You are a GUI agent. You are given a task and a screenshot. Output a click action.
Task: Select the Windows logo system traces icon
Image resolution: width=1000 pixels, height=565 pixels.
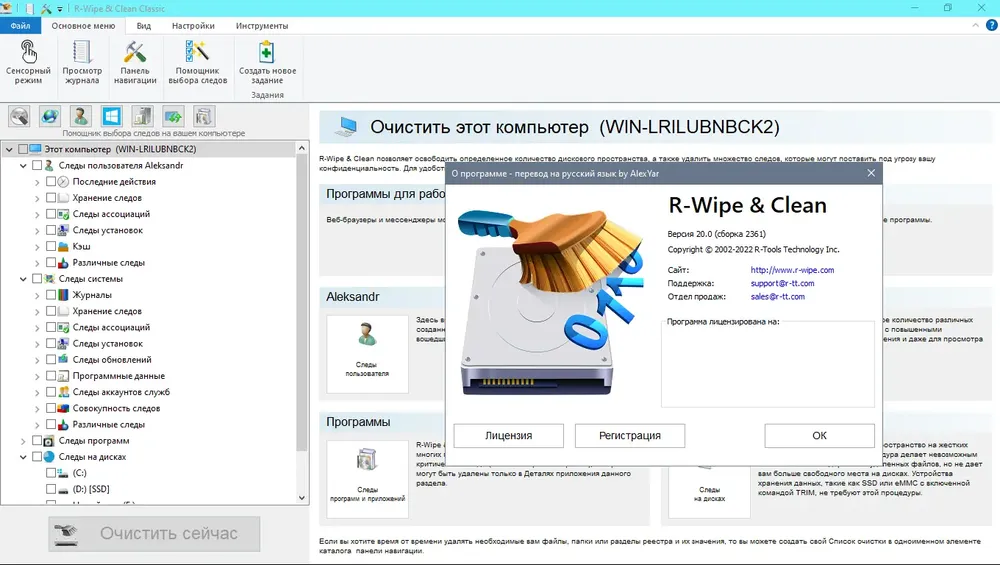pyautogui.click(x=112, y=116)
